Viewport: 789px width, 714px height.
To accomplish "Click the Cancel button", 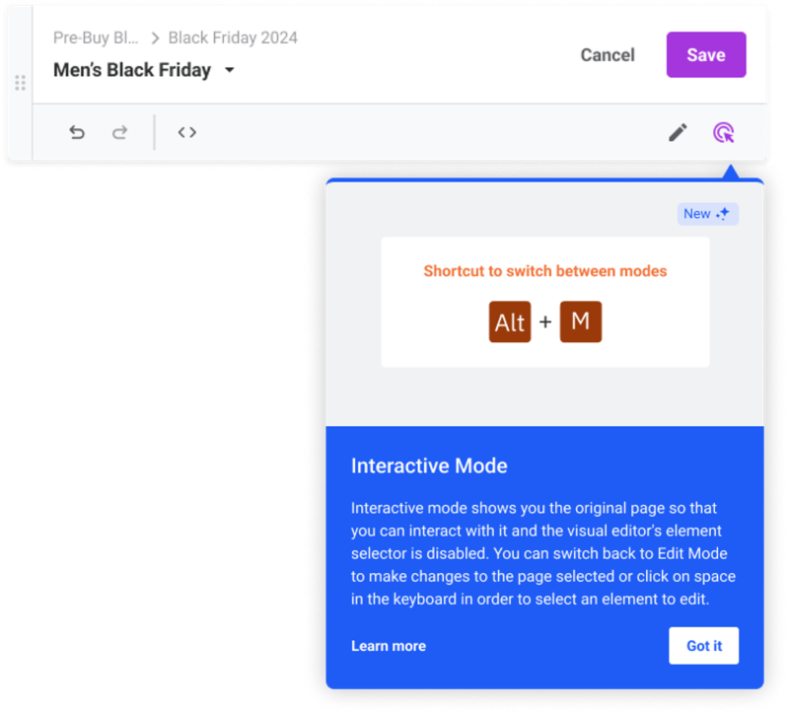I will tap(607, 55).
